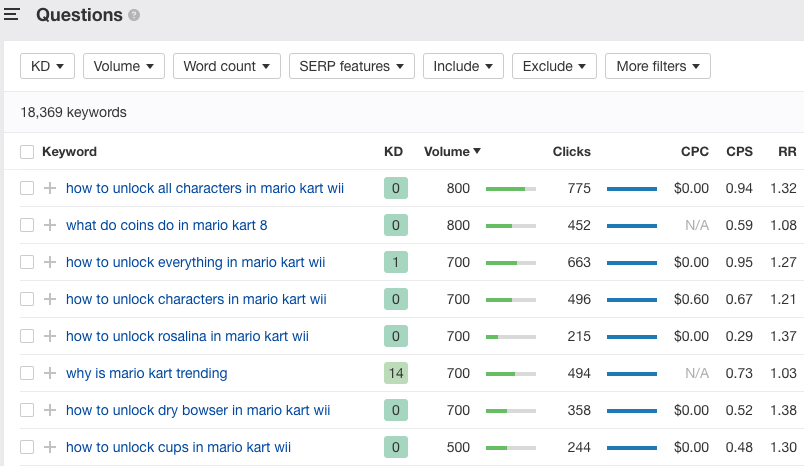Tick the 'why is mario kart trending' checkbox
This screenshot has height=466, width=804.
pos(27,373)
